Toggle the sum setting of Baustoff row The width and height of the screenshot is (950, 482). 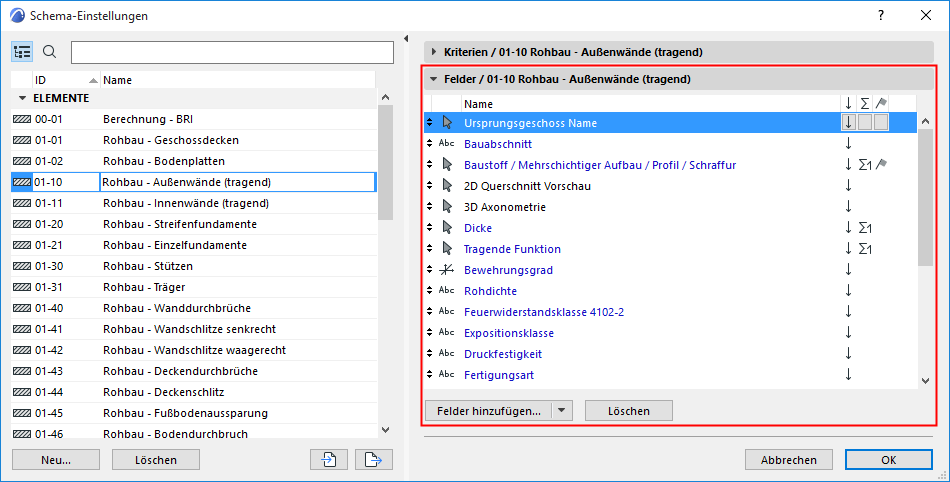coord(865,165)
